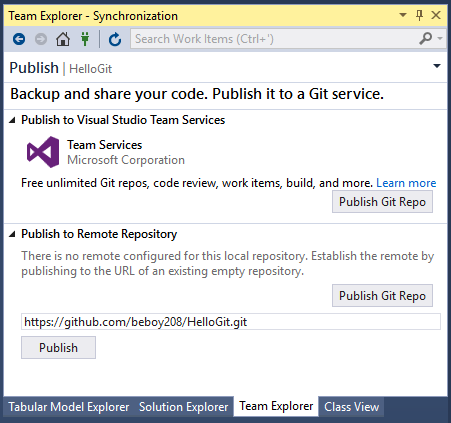Click Microsoft Corporation text

click(126, 160)
